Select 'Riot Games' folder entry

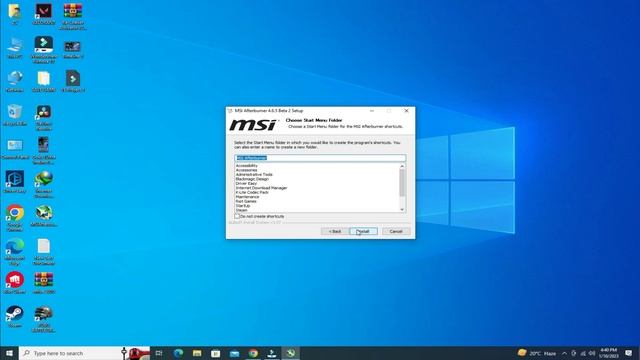(246, 201)
